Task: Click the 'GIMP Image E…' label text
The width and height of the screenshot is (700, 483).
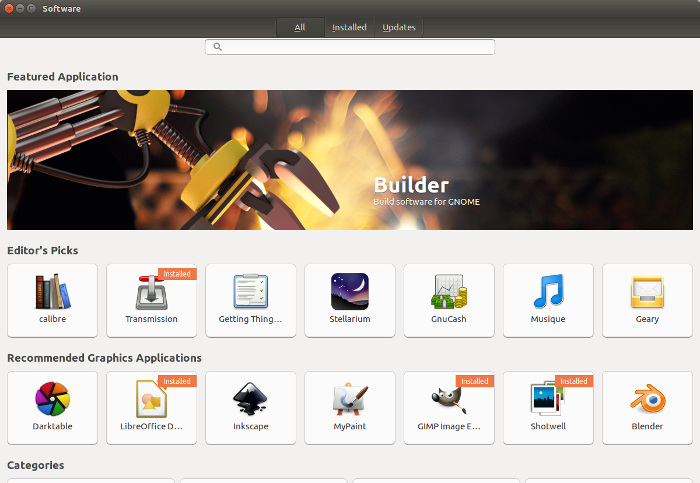Action: coord(449,426)
